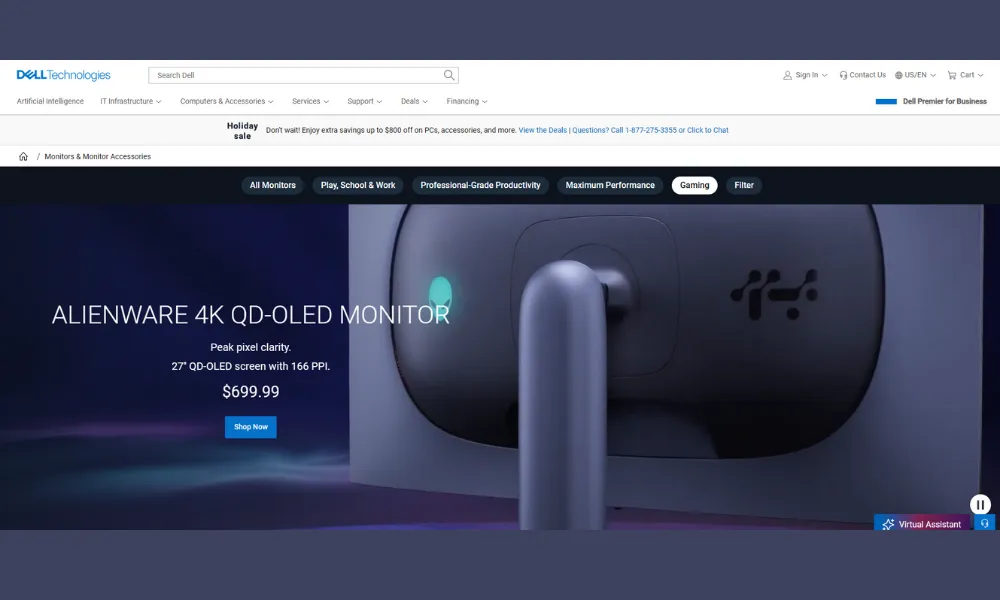
Task: Open the Support navigation menu
Action: click(364, 101)
